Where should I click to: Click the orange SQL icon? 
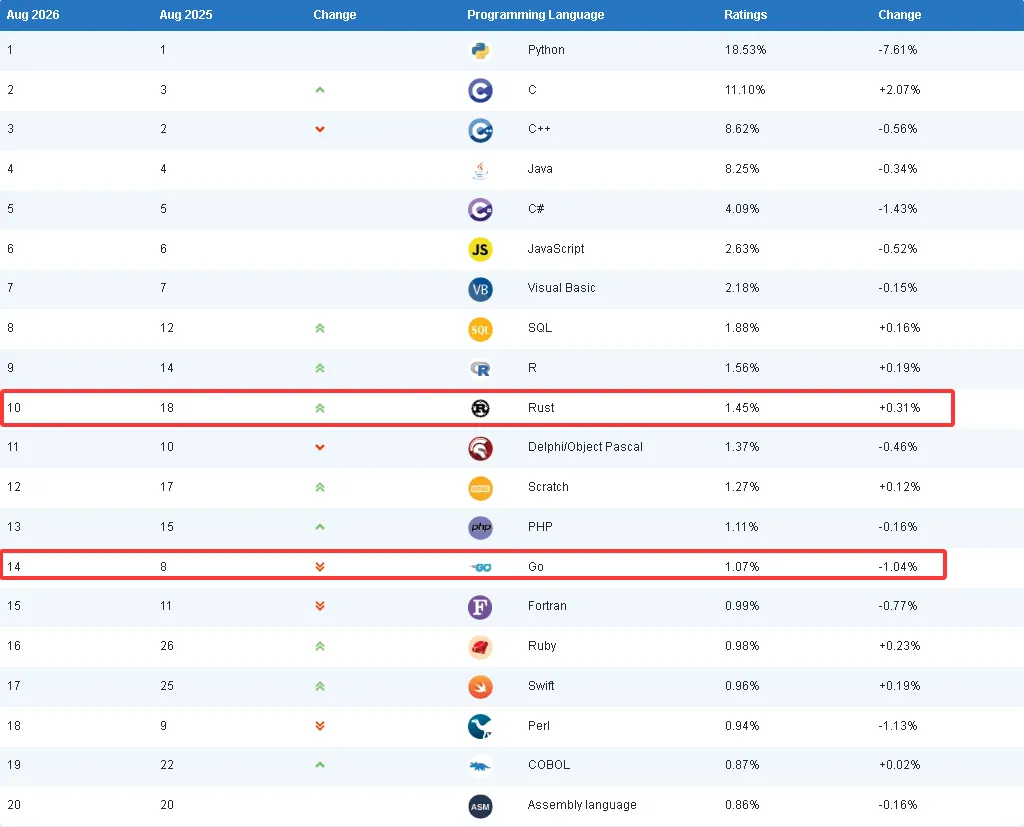pos(480,329)
